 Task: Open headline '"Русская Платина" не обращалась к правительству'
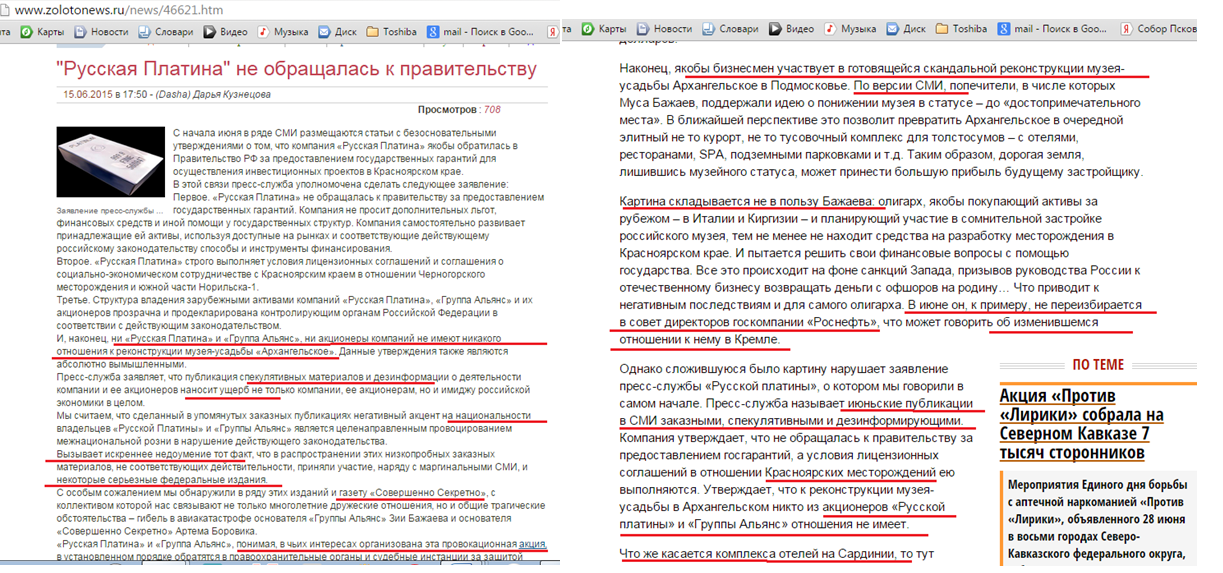pos(297,69)
